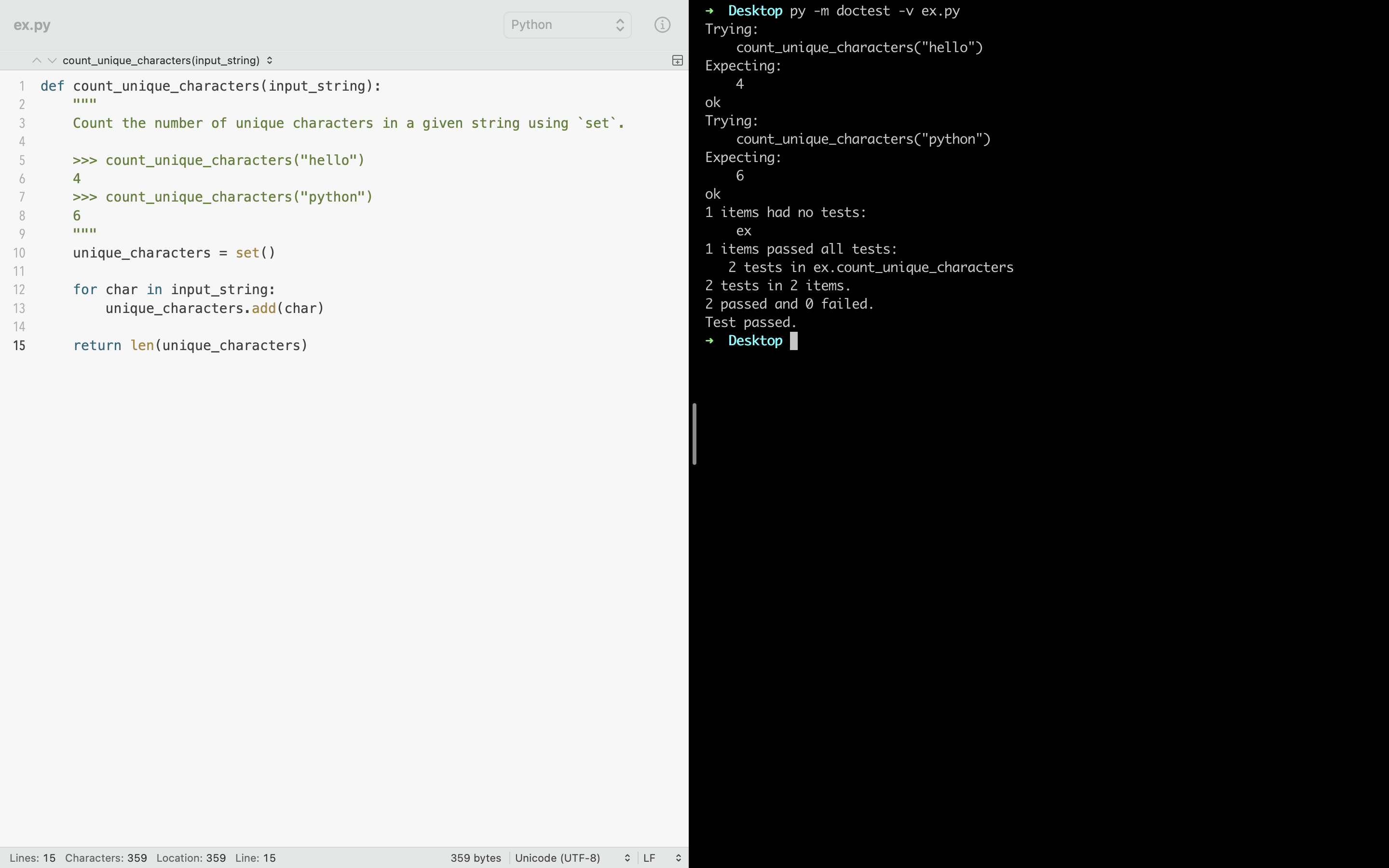Image resolution: width=1389 pixels, height=868 pixels.
Task: Click the '359 bytes' status entry
Action: (x=476, y=858)
